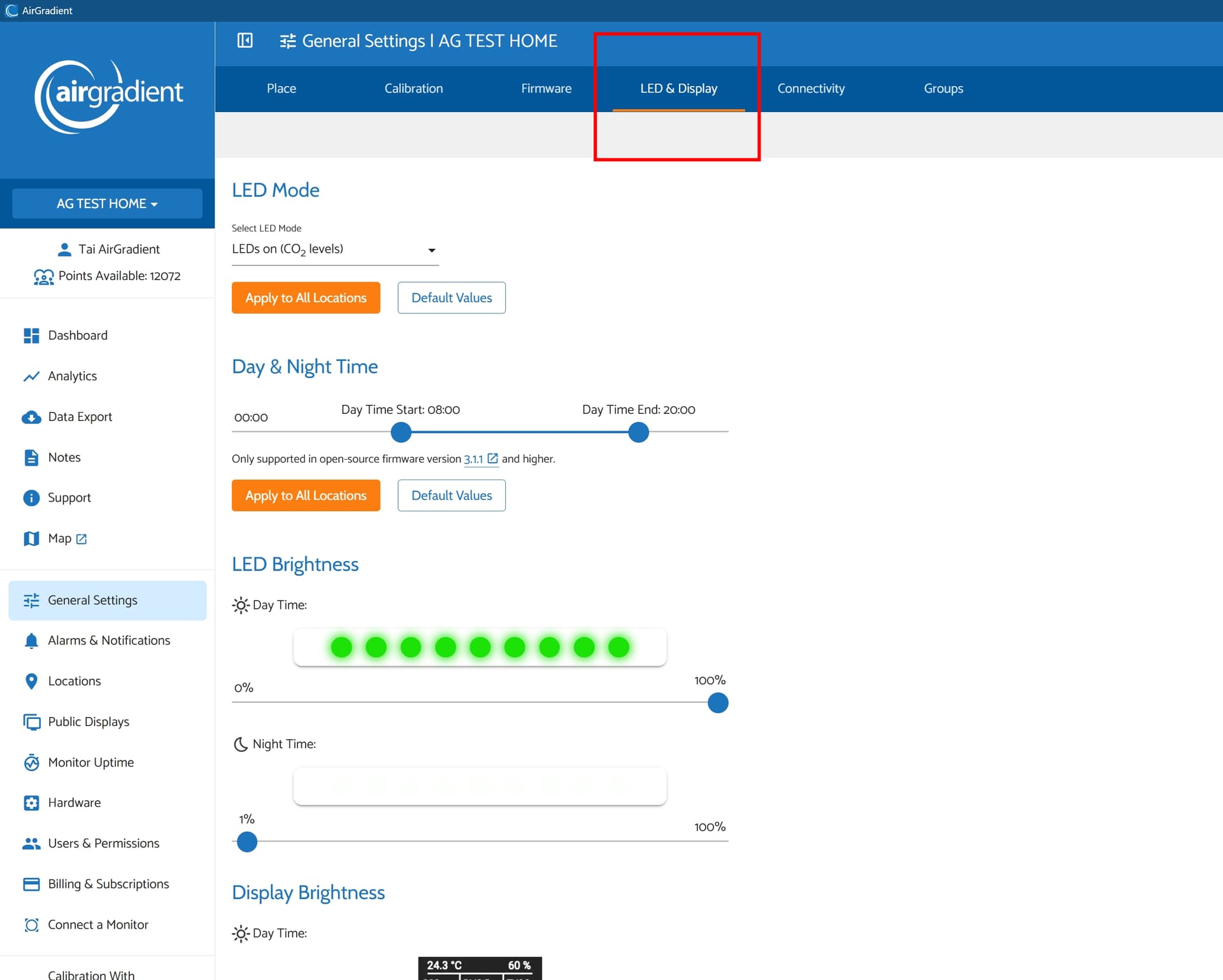This screenshot has width=1223, height=980.
Task: Select the Firmware tab
Action: pyautogui.click(x=546, y=89)
